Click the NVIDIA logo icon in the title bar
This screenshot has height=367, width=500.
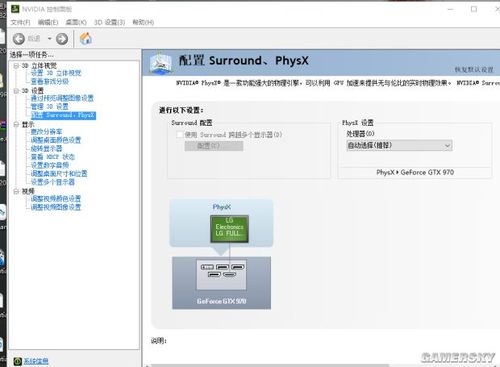pos(15,9)
